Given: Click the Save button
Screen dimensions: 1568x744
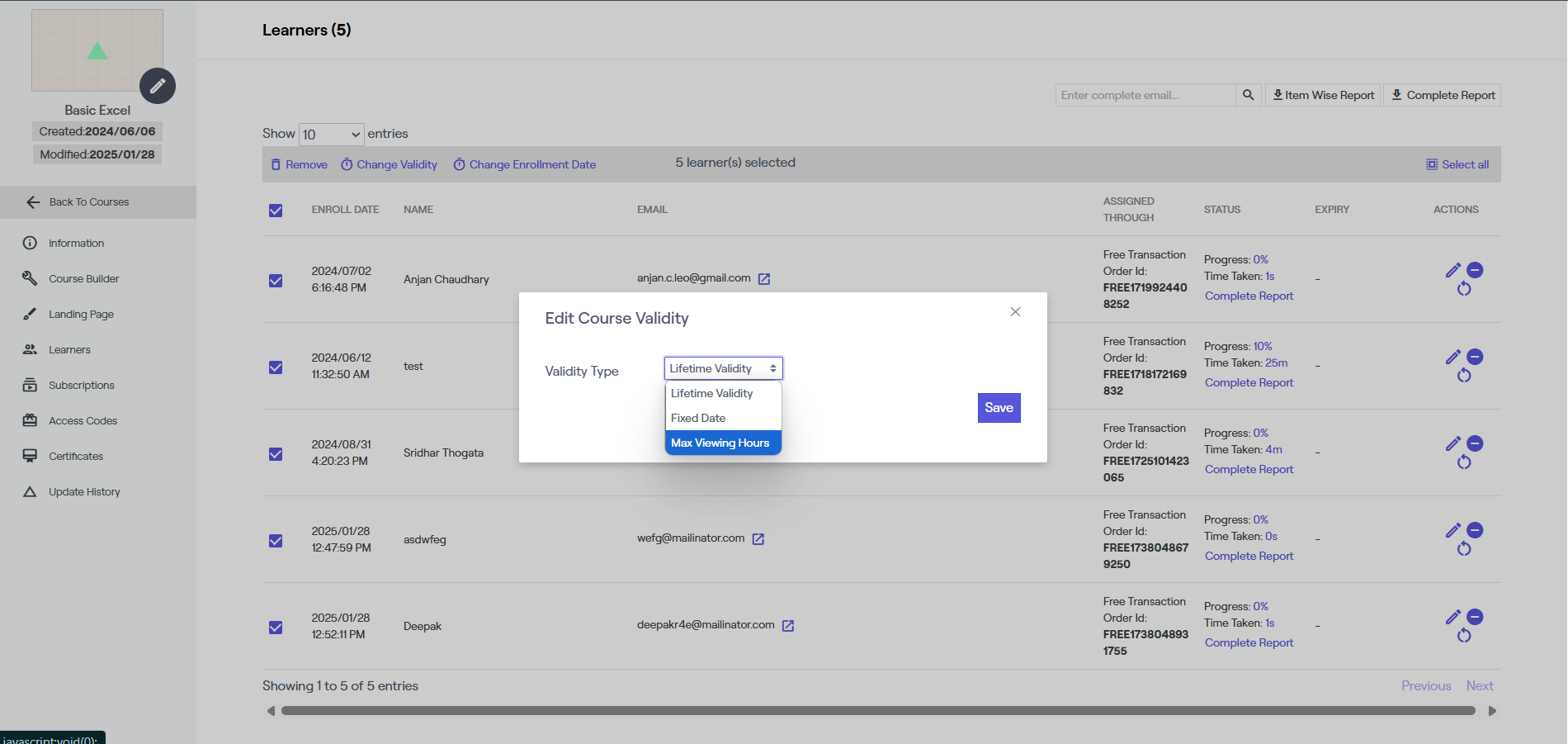Looking at the screenshot, I should (x=999, y=408).
